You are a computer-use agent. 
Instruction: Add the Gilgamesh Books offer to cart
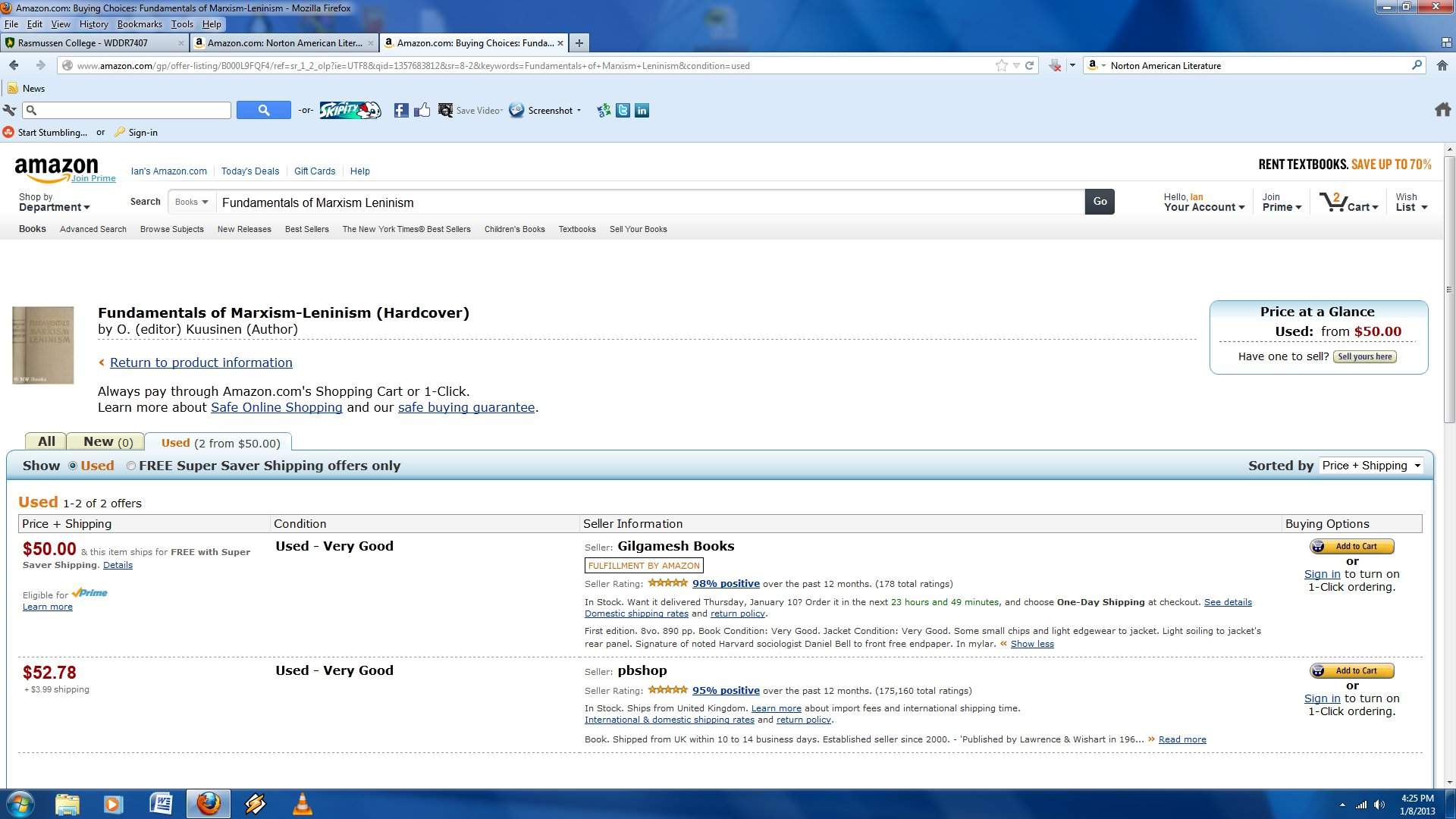(1351, 547)
